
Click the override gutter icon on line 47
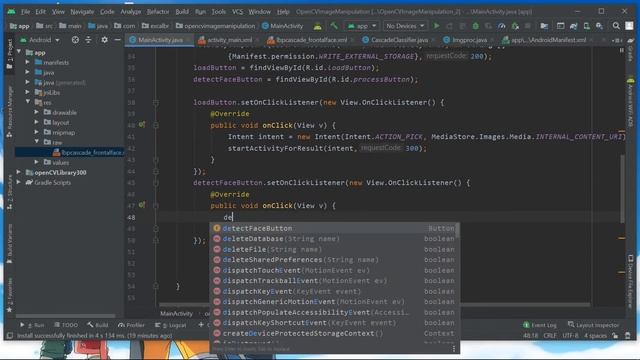coord(142,205)
